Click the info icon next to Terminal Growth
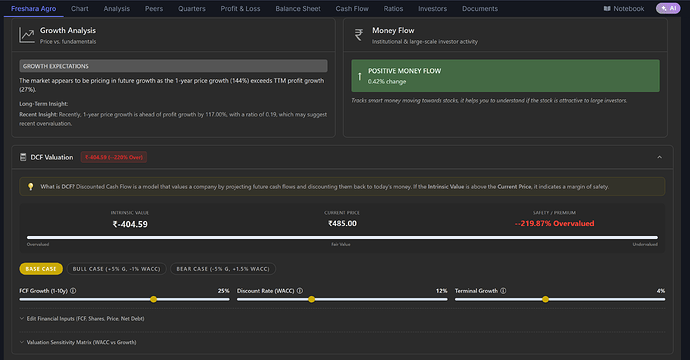This screenshot has height=360, width=690. pos(503,291)
